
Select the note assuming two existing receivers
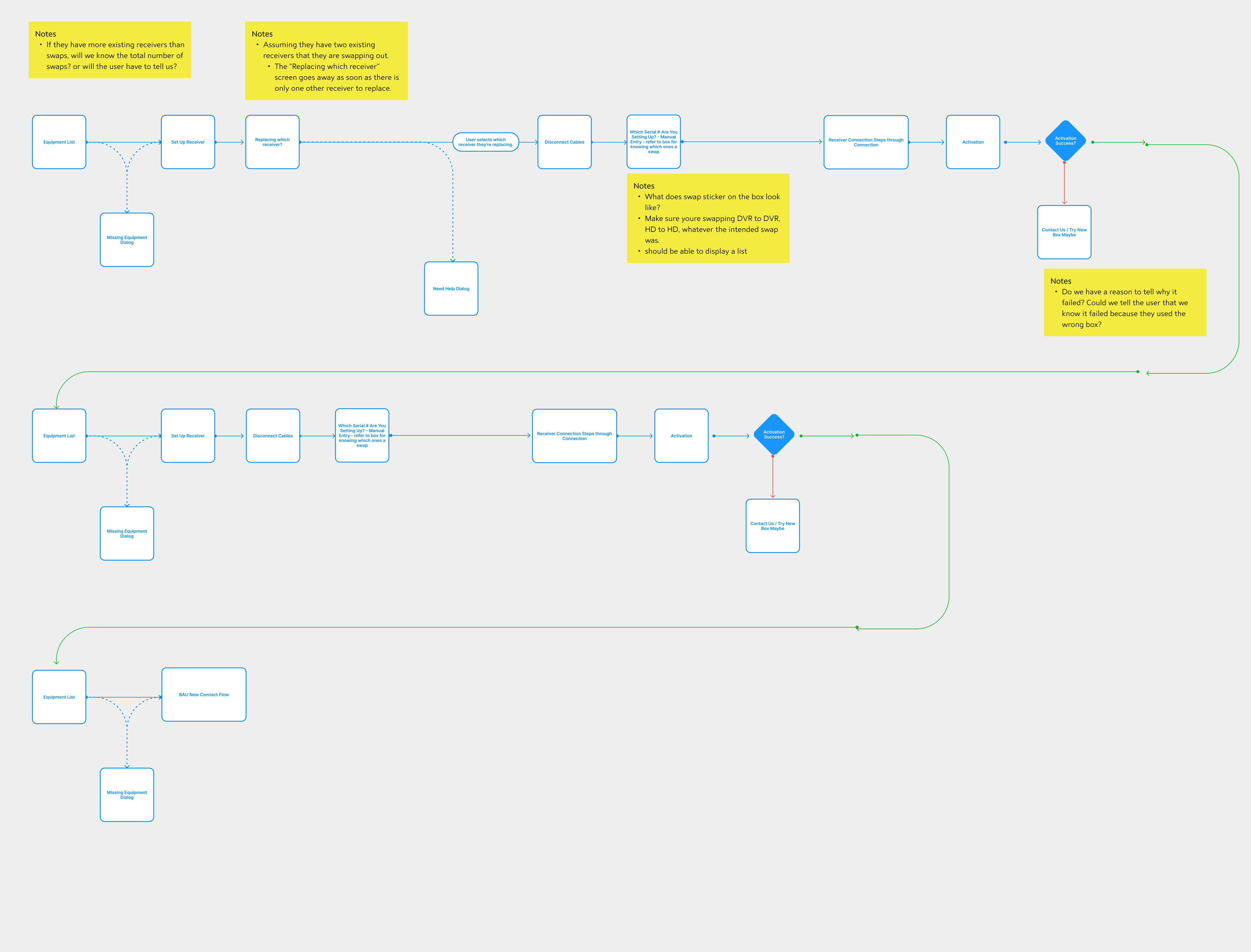[326, 61]
